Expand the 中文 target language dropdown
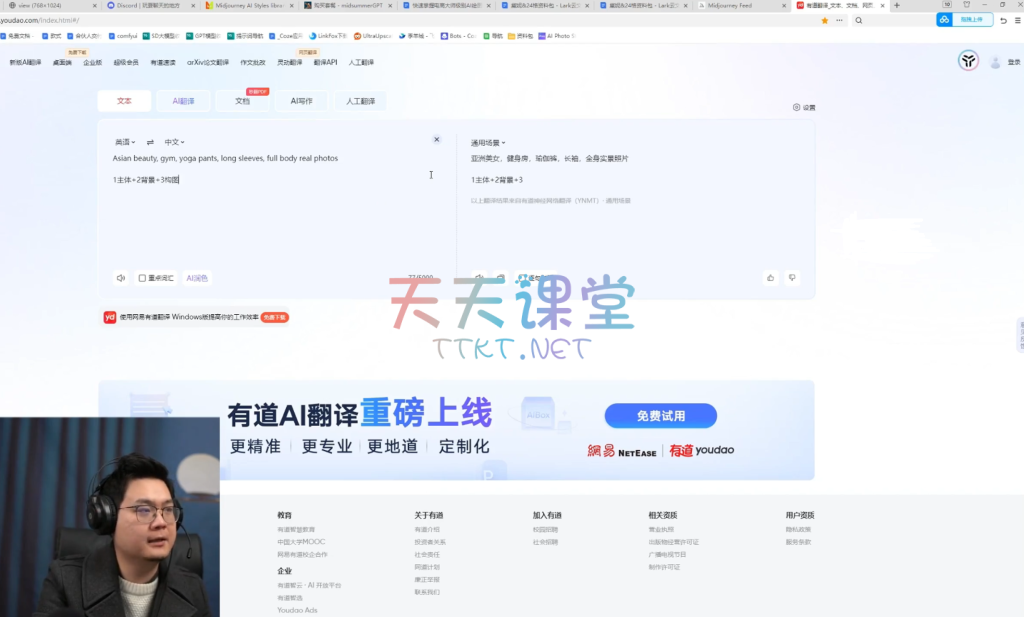The height and width of the screenshot is (617, 1024). pyautogui.click(x=174, y=142)
